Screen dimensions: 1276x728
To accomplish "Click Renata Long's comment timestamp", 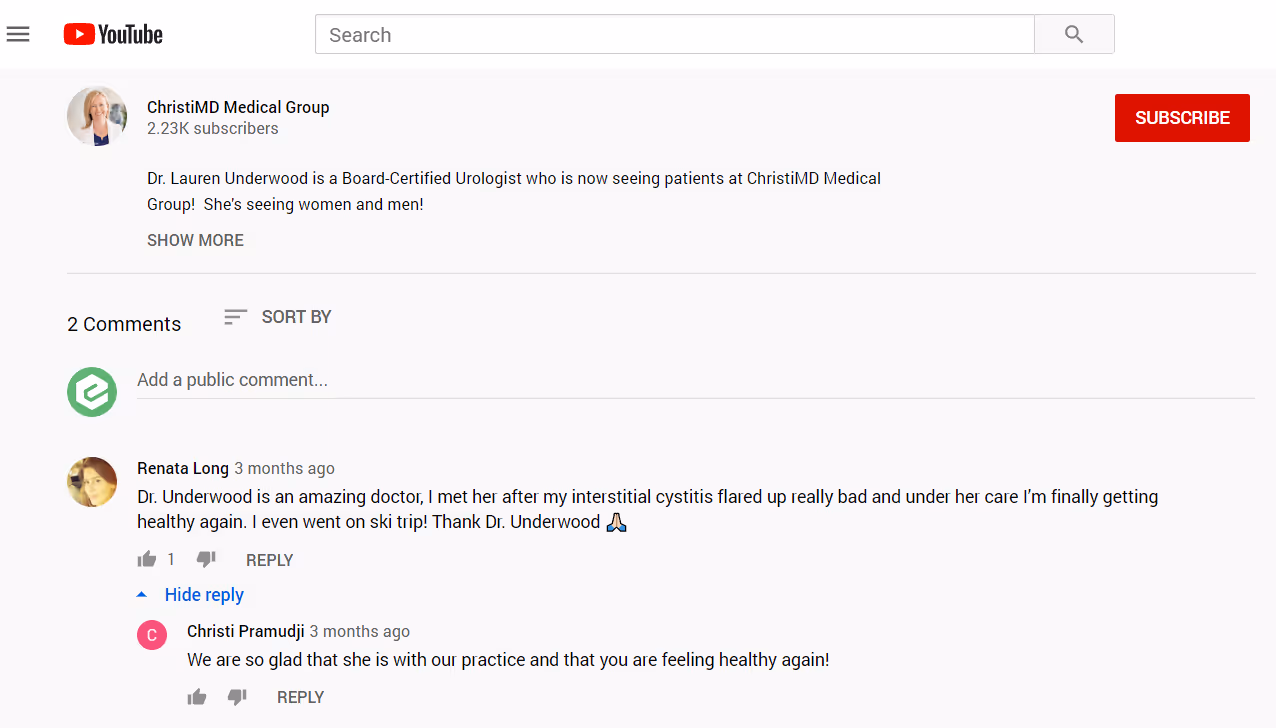I will (x=284, y=468).
